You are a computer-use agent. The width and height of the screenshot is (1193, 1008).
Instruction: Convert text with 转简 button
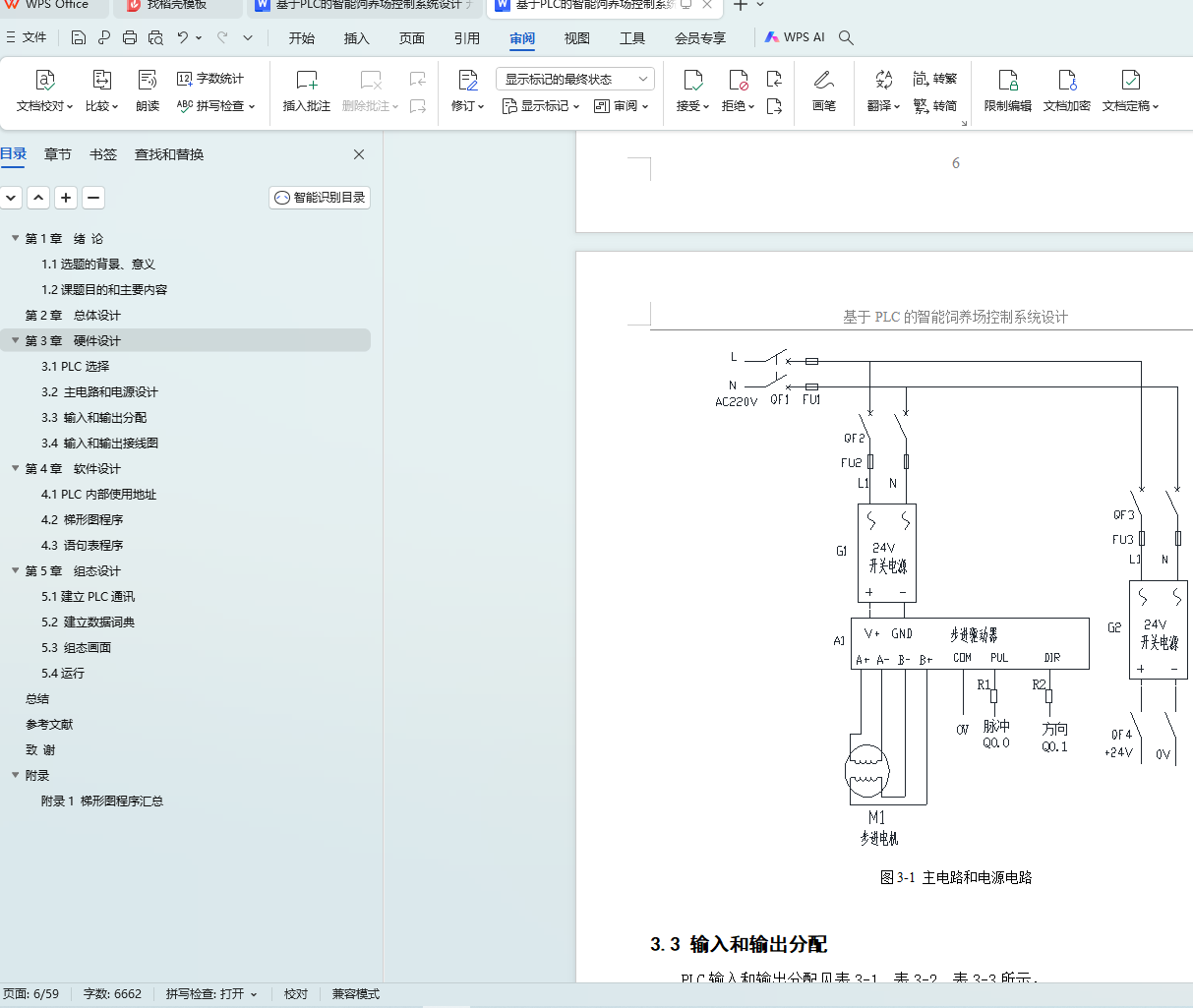coord(935,105)
